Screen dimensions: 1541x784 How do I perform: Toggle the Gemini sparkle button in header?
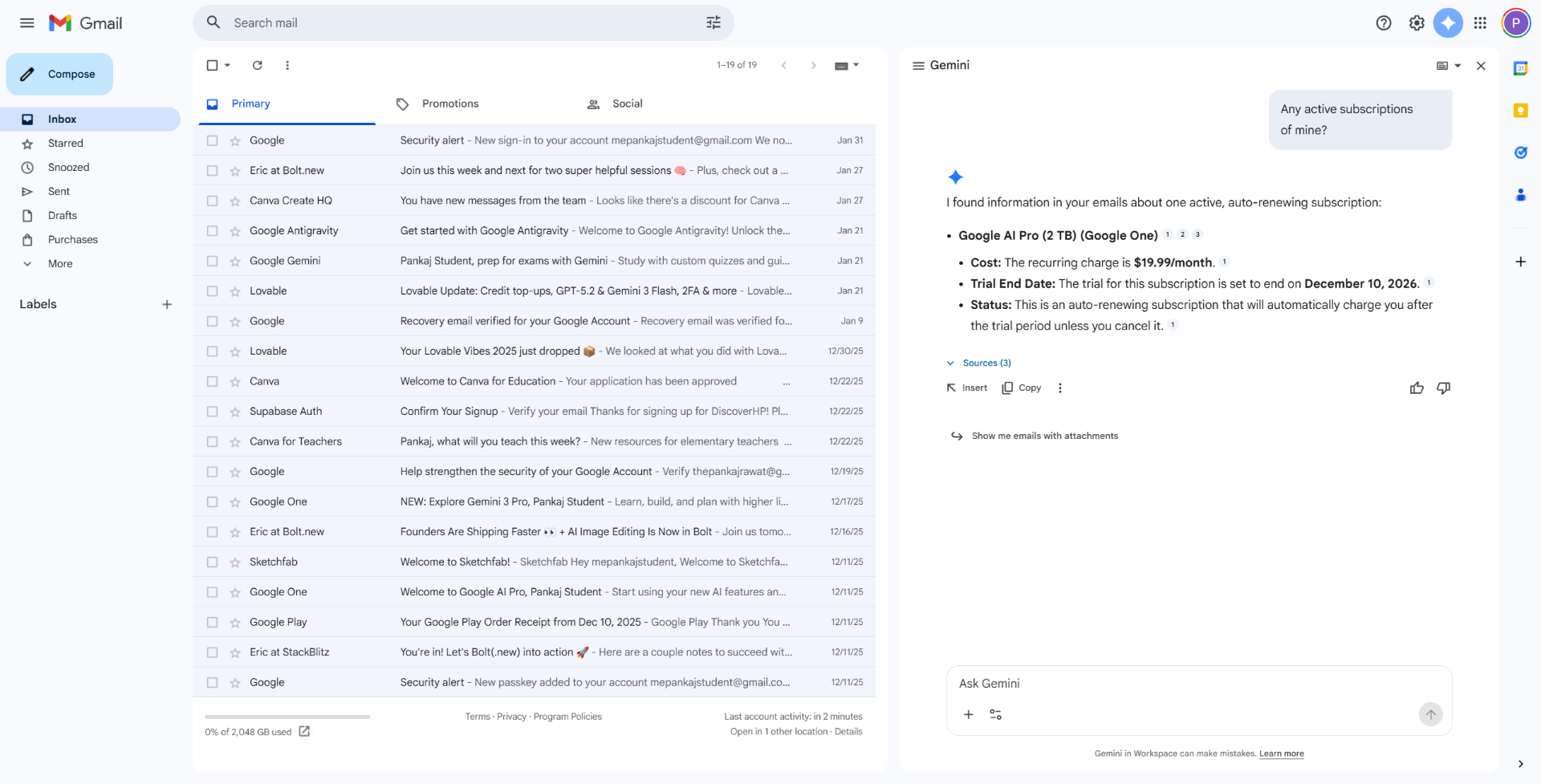[x=1448, y=23]
